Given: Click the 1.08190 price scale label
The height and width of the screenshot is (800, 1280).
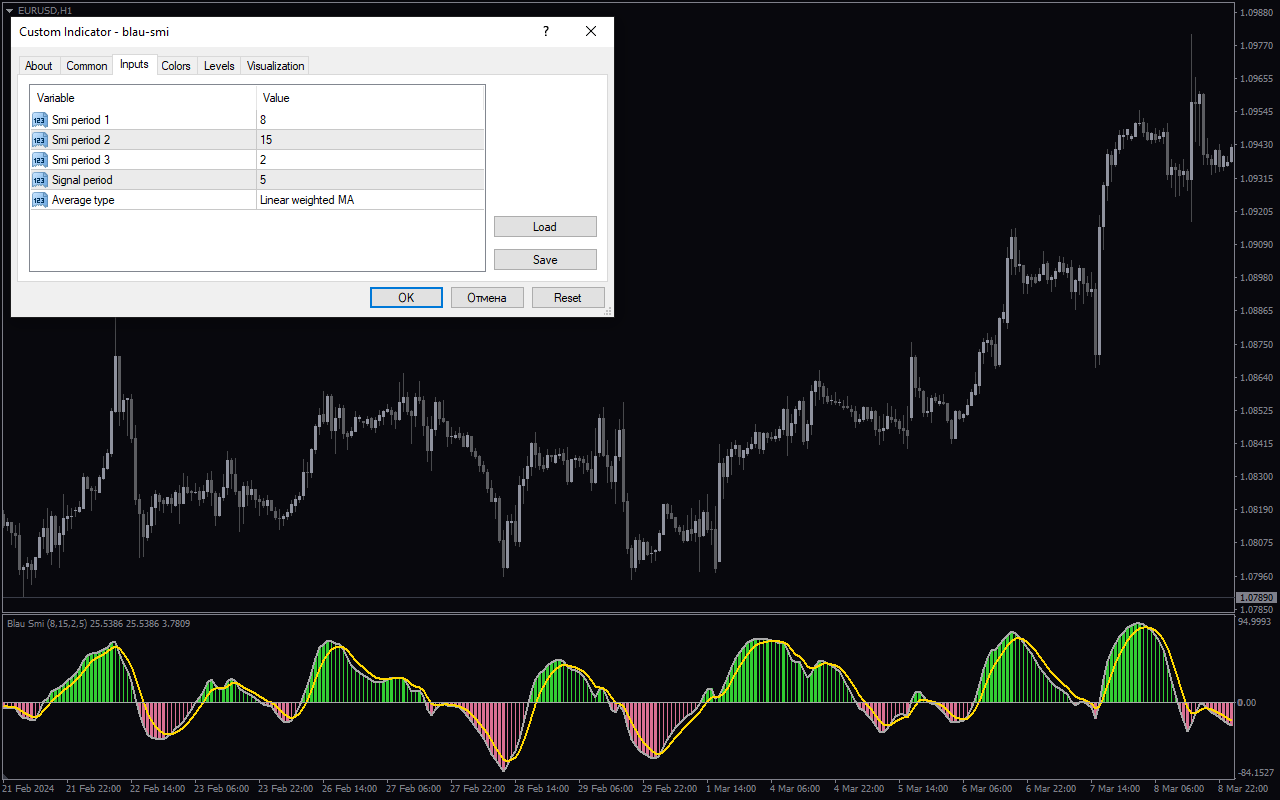Looking at the screenshot, I should click(x=1255, y=510).
